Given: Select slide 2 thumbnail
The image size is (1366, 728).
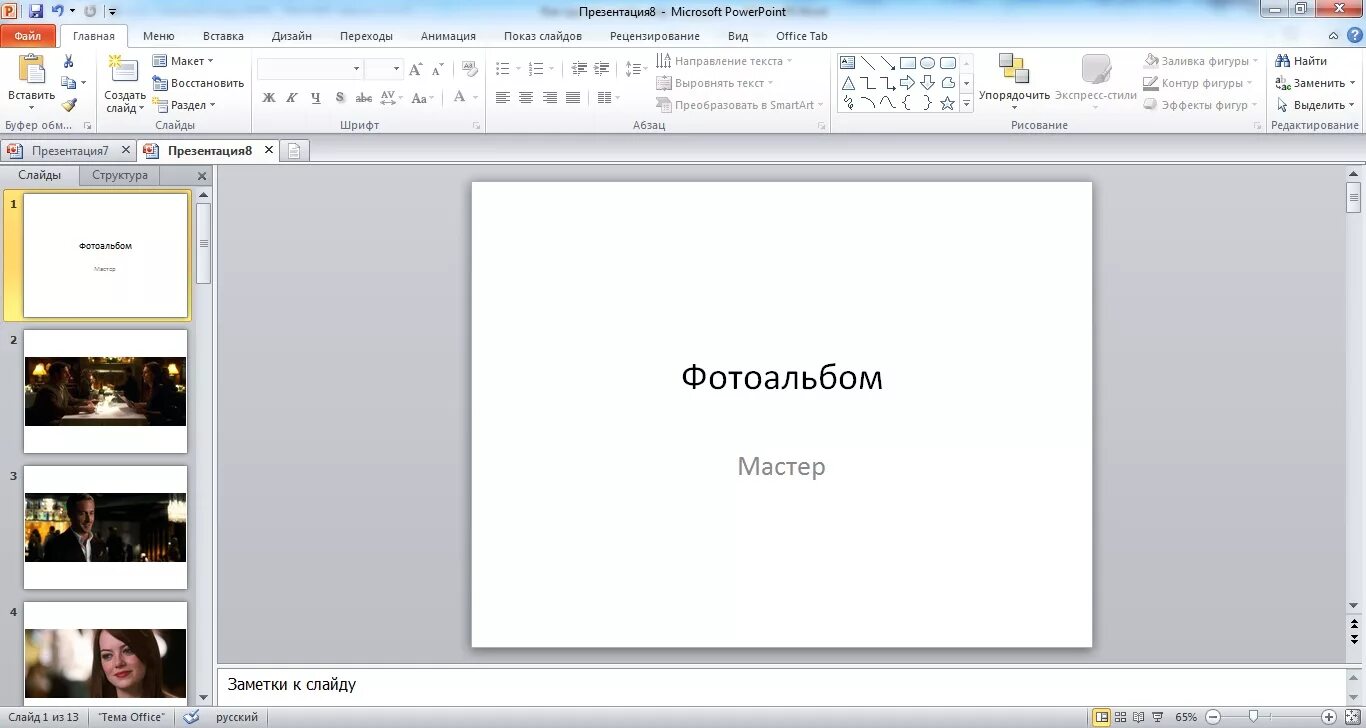Looking at the screenshot, I should point(105,391).
